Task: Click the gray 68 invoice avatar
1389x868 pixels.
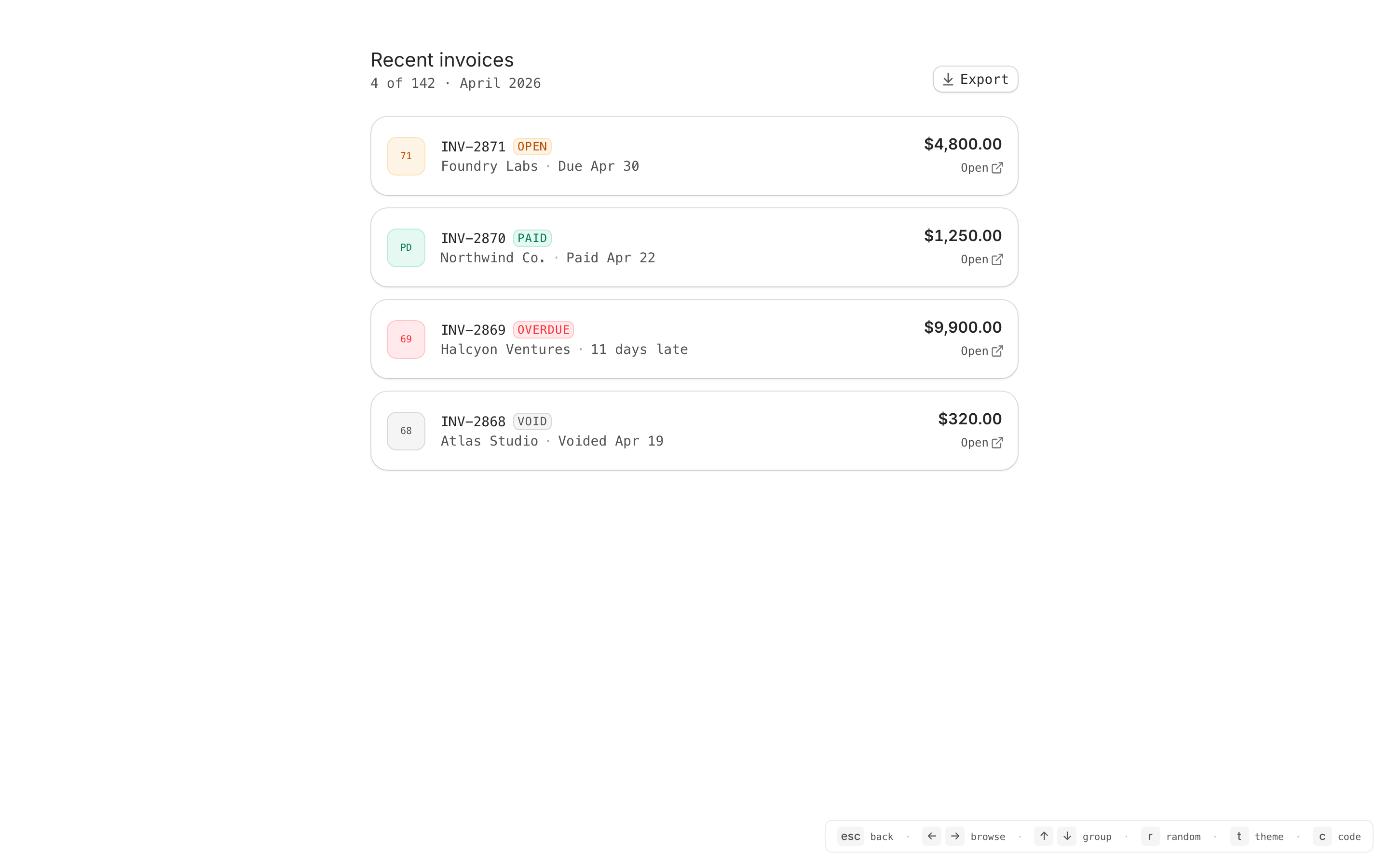Action: 406,431
